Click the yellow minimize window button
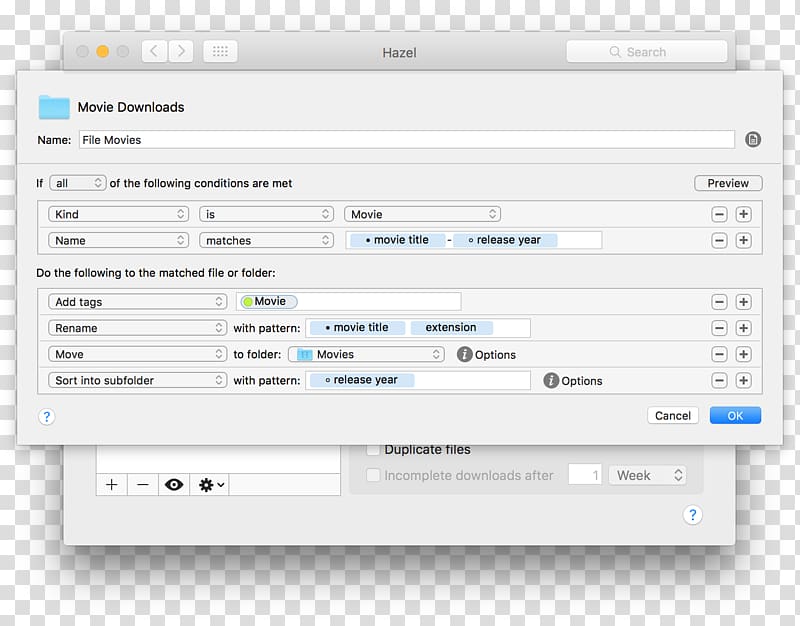The image size is (800, 626). (x=103, y=52)
